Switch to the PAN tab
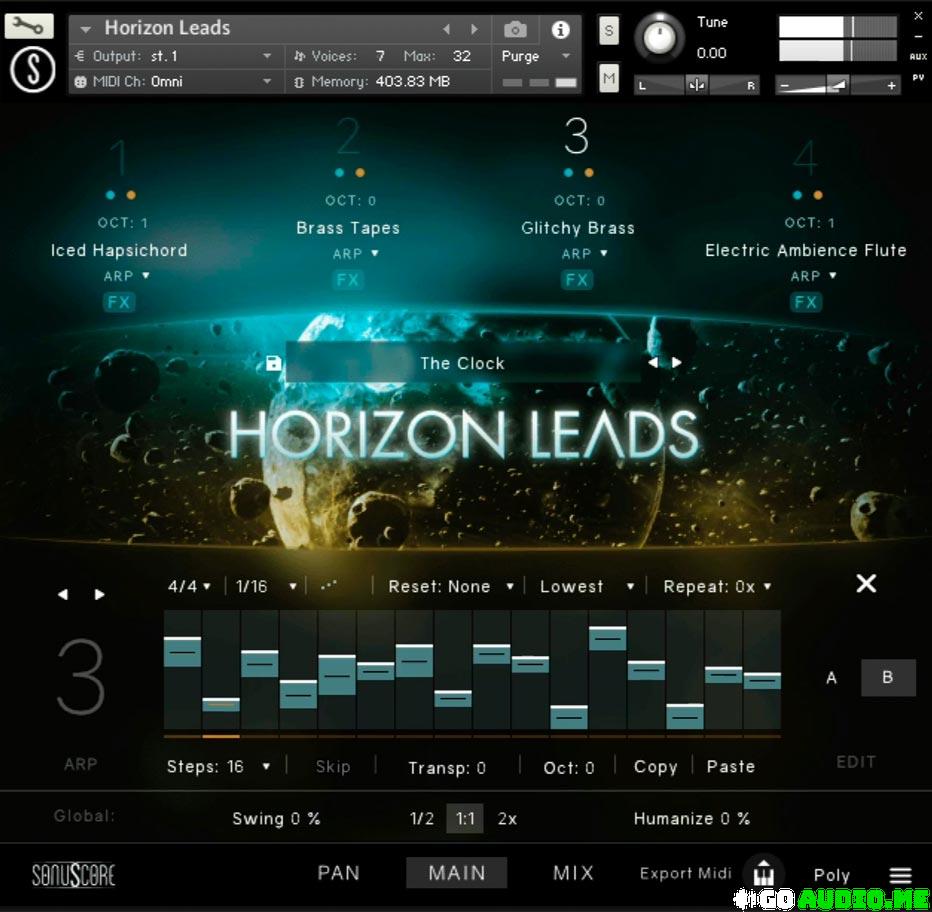The width and height of the screenshot is (932, 912). [x=338, y=873]
